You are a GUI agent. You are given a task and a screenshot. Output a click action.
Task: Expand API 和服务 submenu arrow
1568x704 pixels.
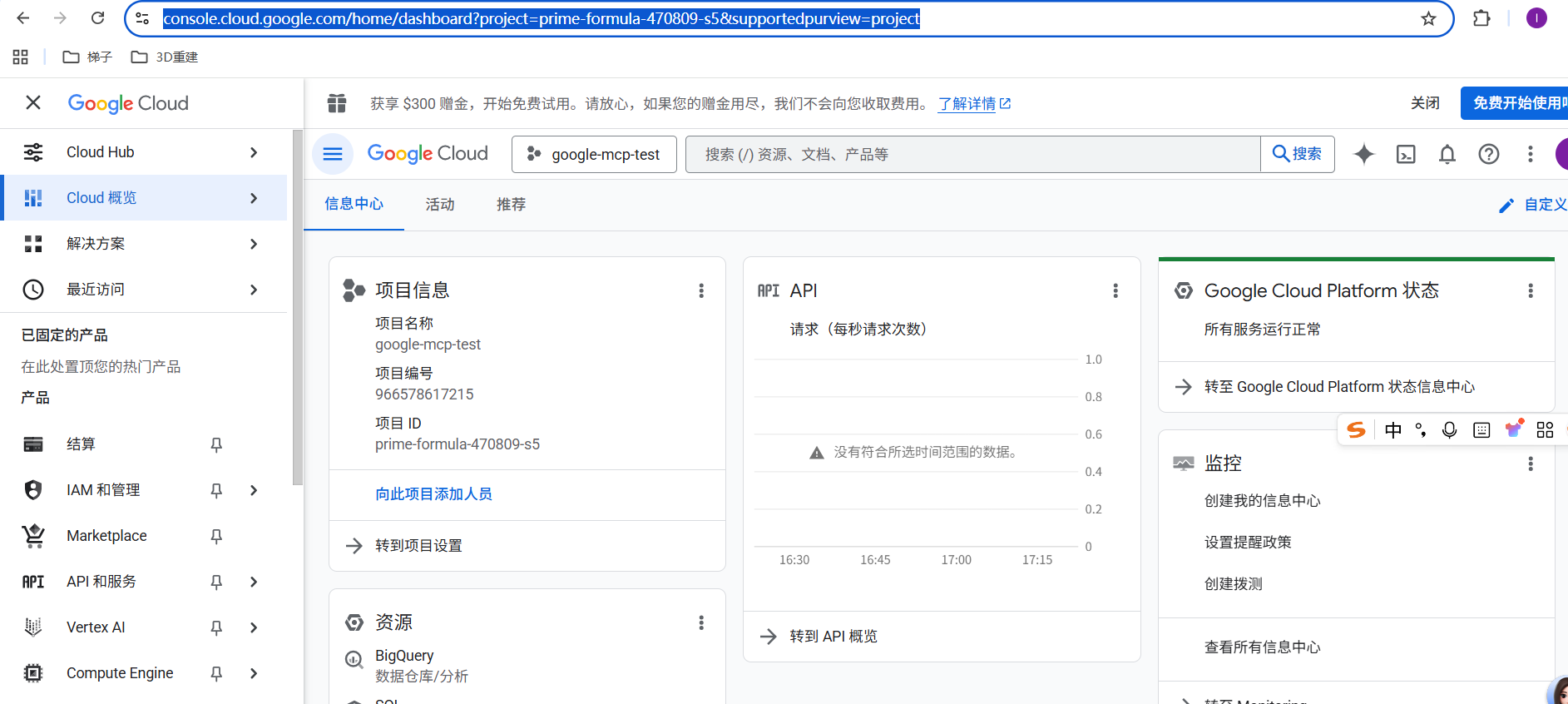[x=254, y=582]
